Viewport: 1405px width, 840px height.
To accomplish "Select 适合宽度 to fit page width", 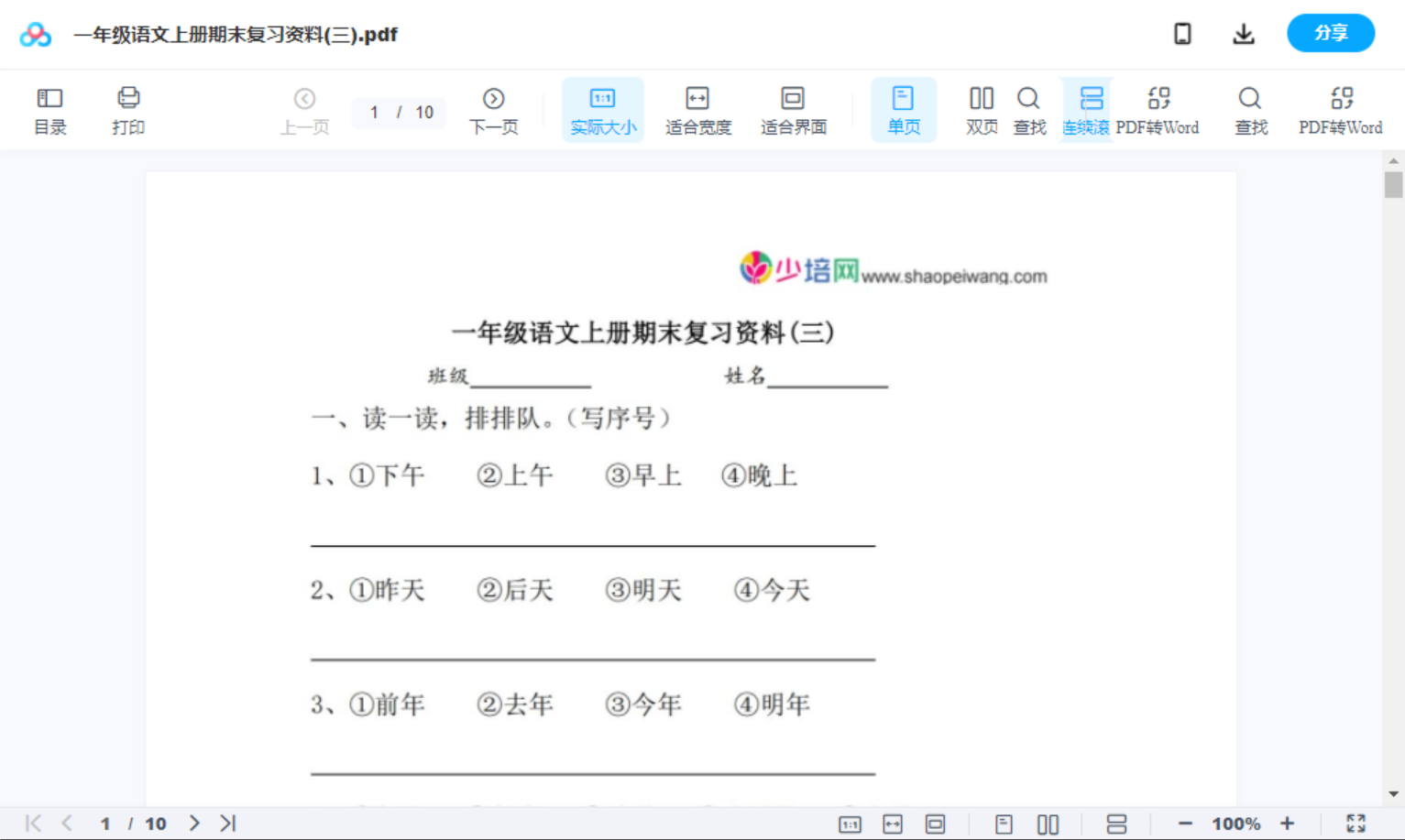I will tap(697, 109).
